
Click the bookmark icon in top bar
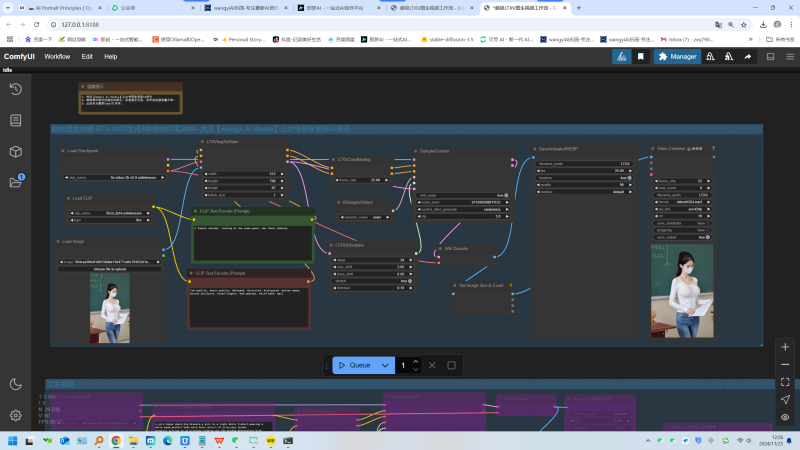pos(640,57)
